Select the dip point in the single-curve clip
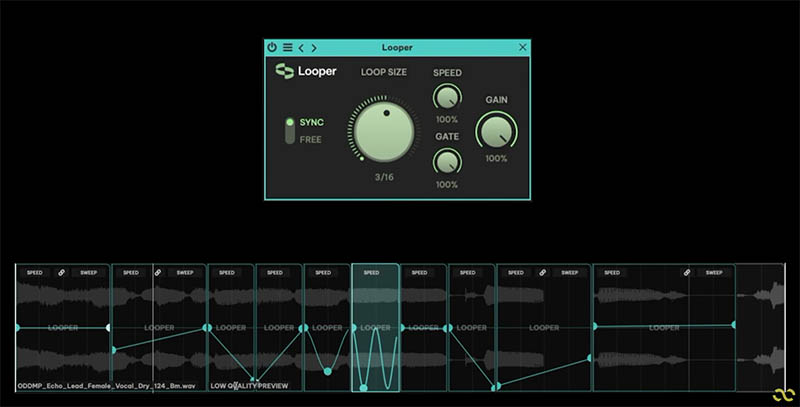The image size is (800, 407). [328, 371]
